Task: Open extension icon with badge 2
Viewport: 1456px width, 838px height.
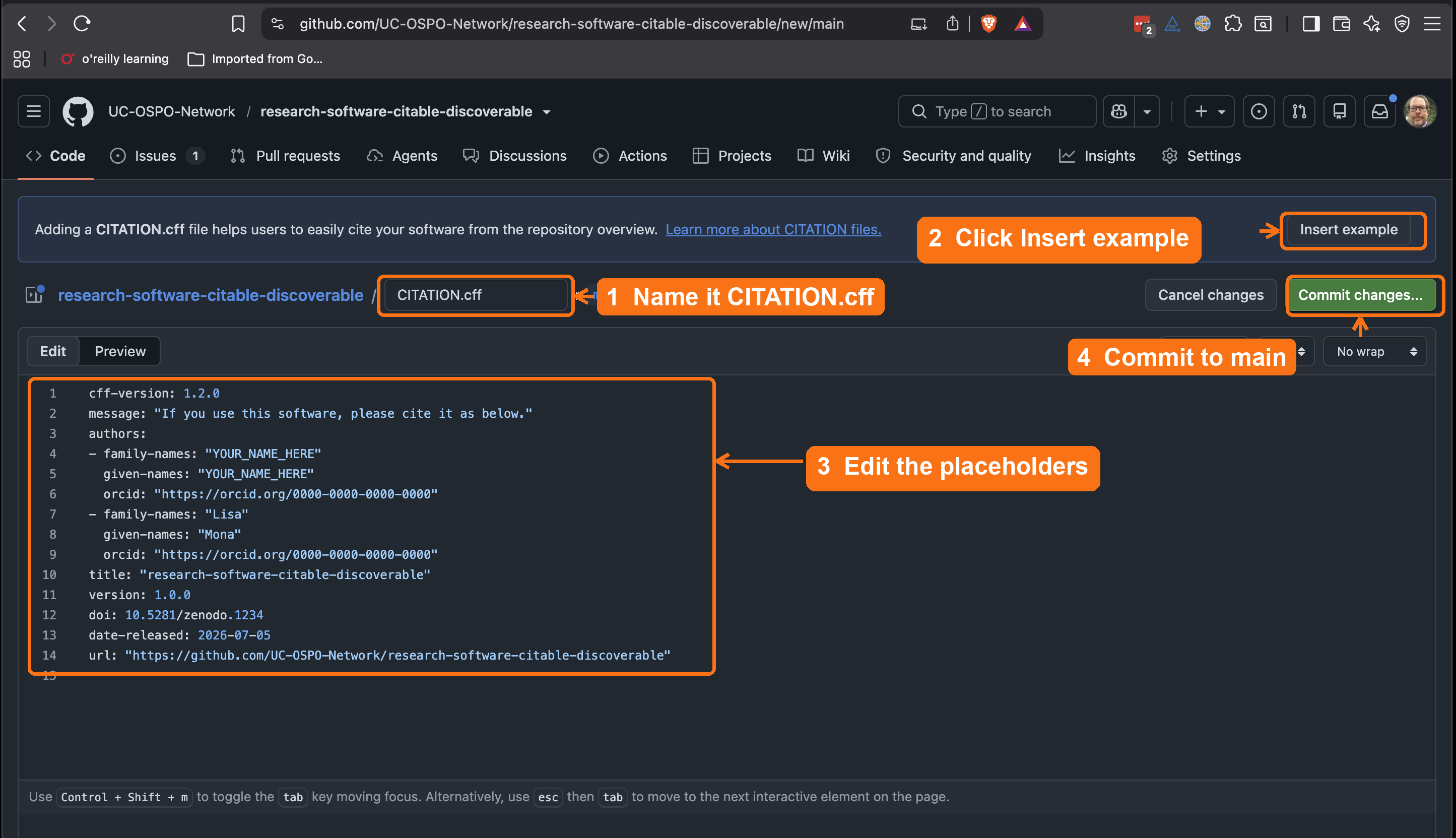Action: pos(1143,24)
